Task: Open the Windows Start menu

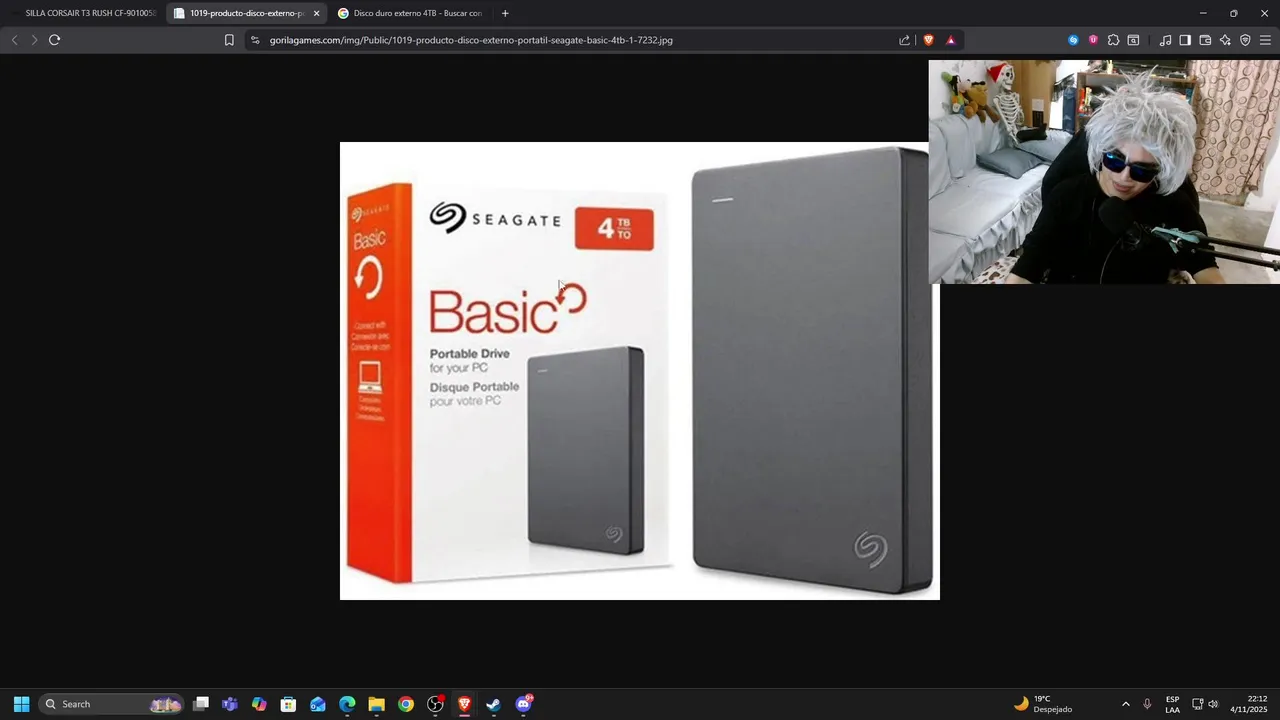Action: [21, 704]
